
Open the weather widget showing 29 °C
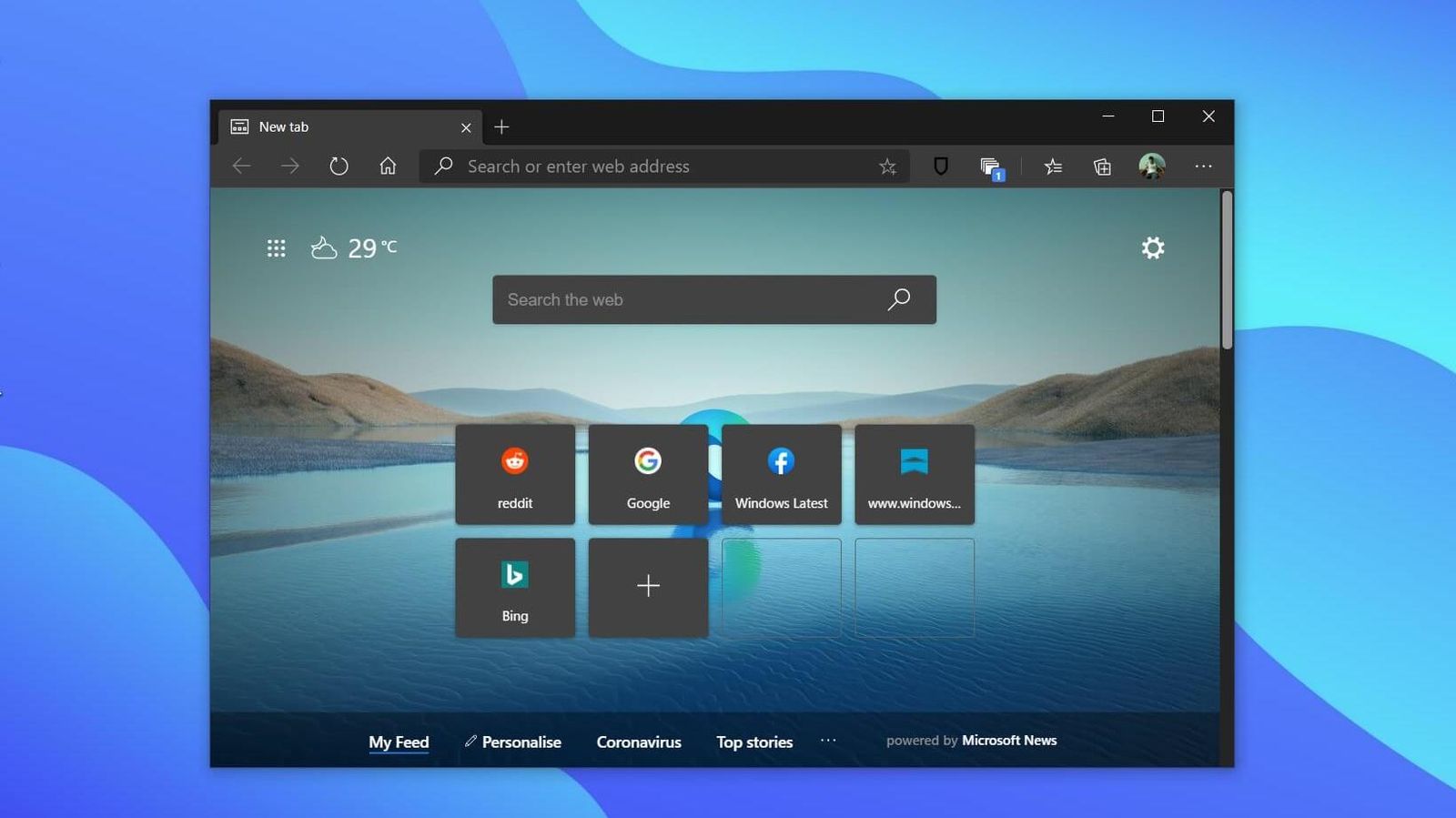[354, 247]
